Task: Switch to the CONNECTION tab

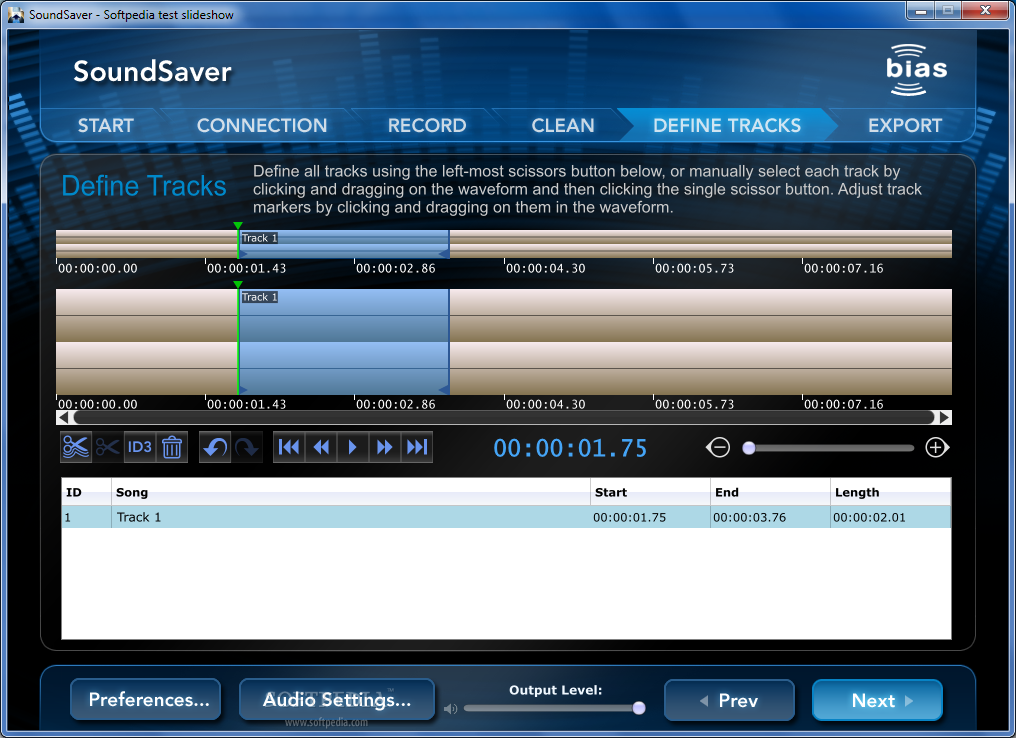Action: (262, 125)
